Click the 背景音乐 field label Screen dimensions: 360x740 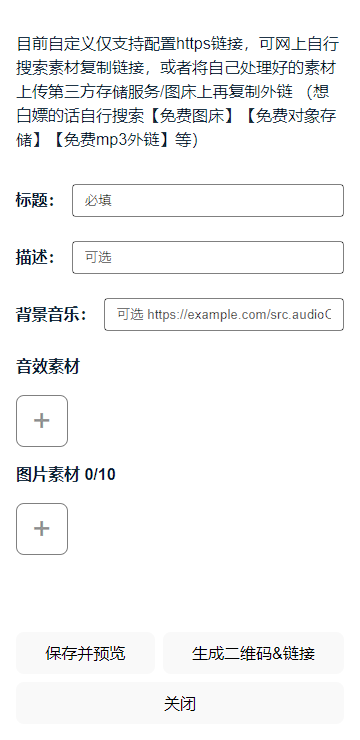(51, 314)
